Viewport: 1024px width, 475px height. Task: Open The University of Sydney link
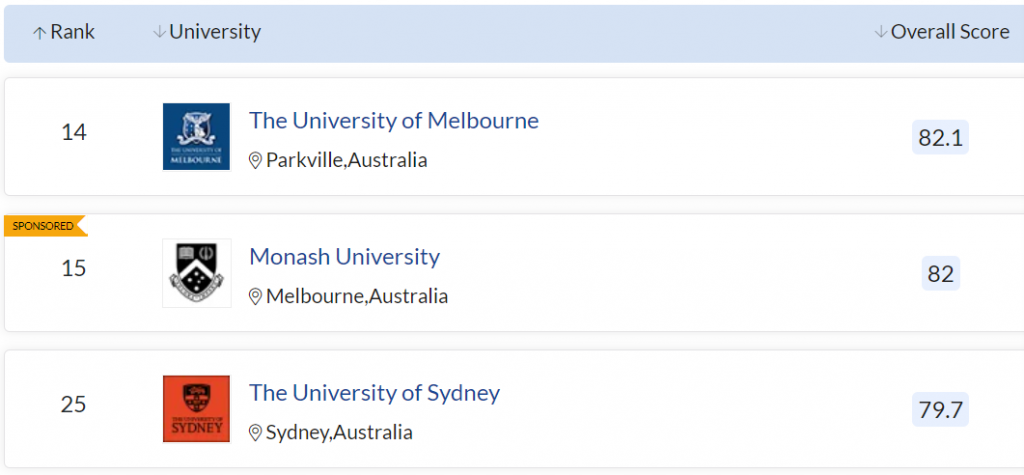[374, 393]
